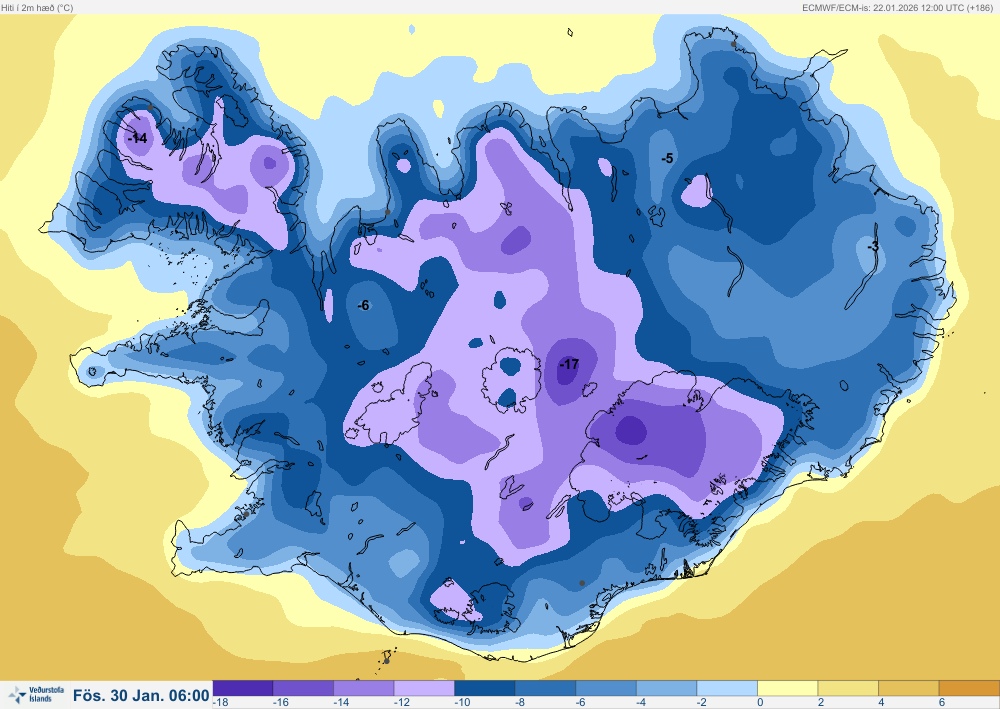Click the legend value '-2'
1000x709 pixels.
[x=703, y=703]
